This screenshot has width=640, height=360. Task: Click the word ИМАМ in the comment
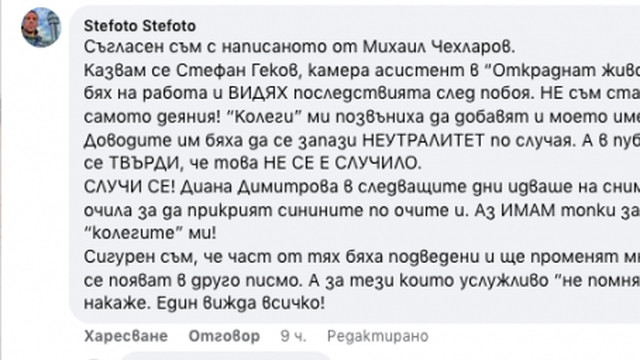point(528,211)
